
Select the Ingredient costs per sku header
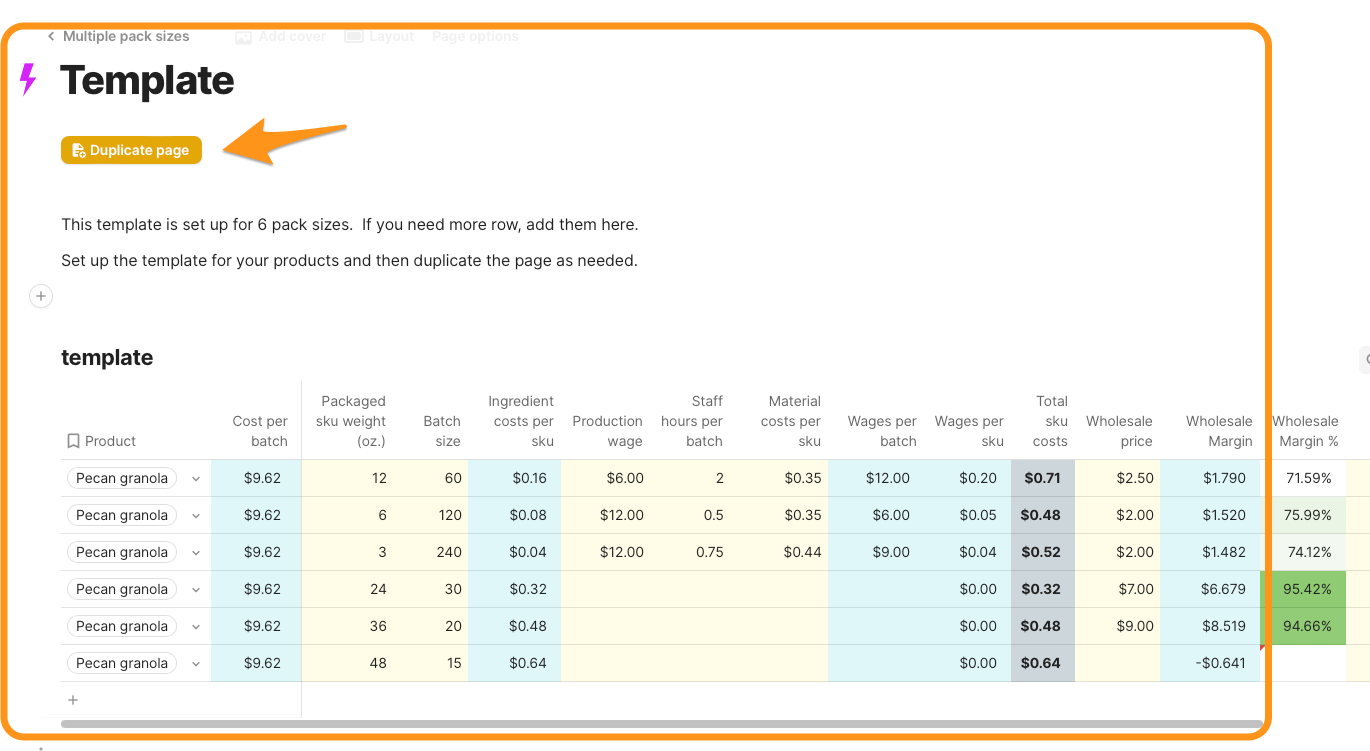(x=520, y=421)
